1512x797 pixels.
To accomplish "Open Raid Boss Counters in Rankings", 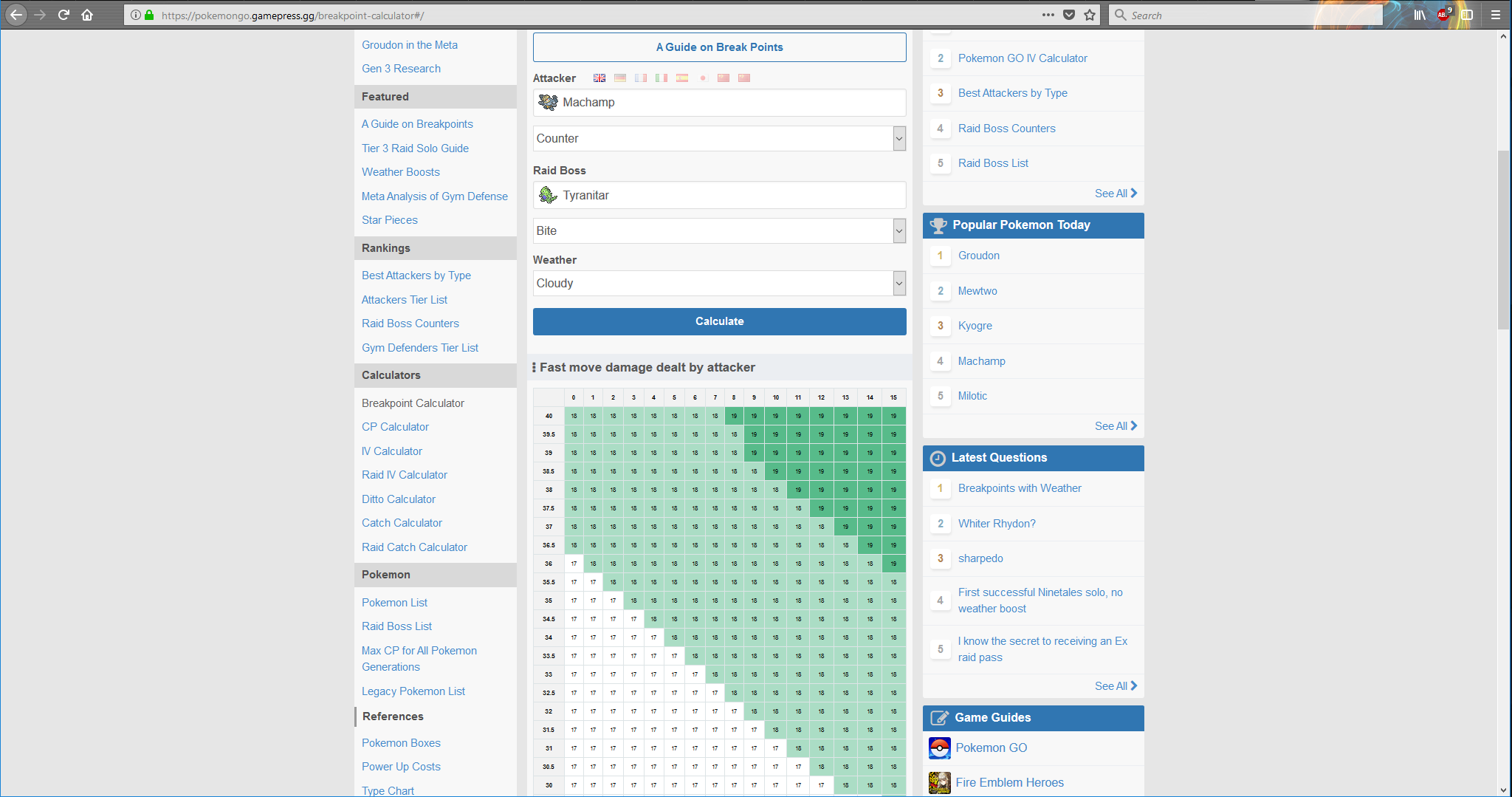I will click(410, 324).
